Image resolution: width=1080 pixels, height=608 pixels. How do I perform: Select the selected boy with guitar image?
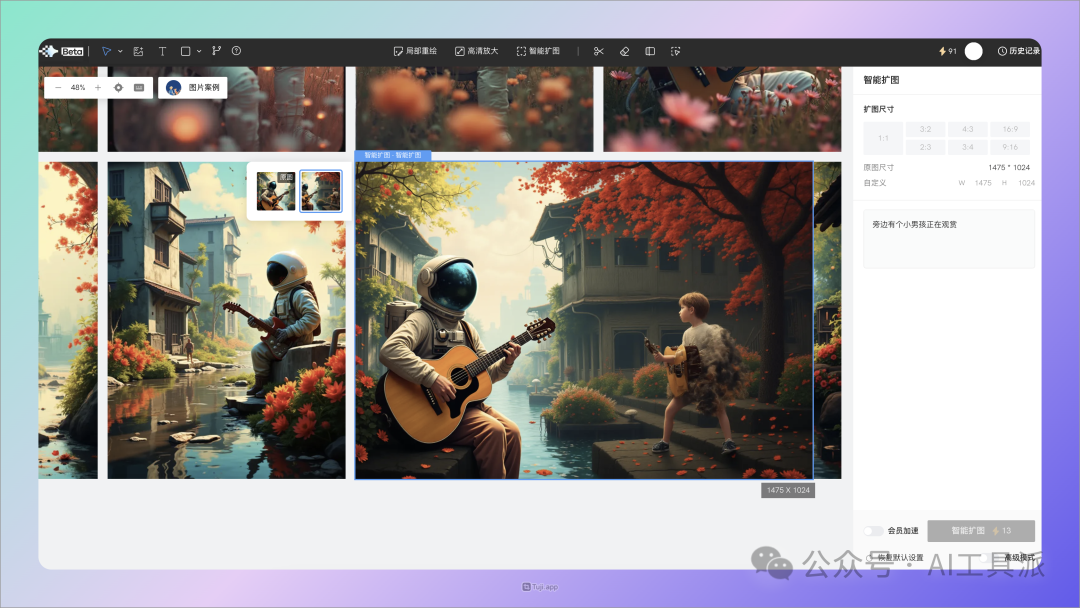pyautogui.click(x=584, y=320)
